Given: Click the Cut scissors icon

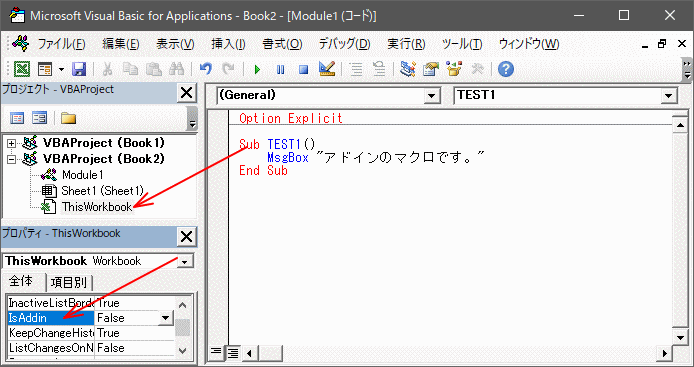Looking at the screenshot, I should coord(108,69).
